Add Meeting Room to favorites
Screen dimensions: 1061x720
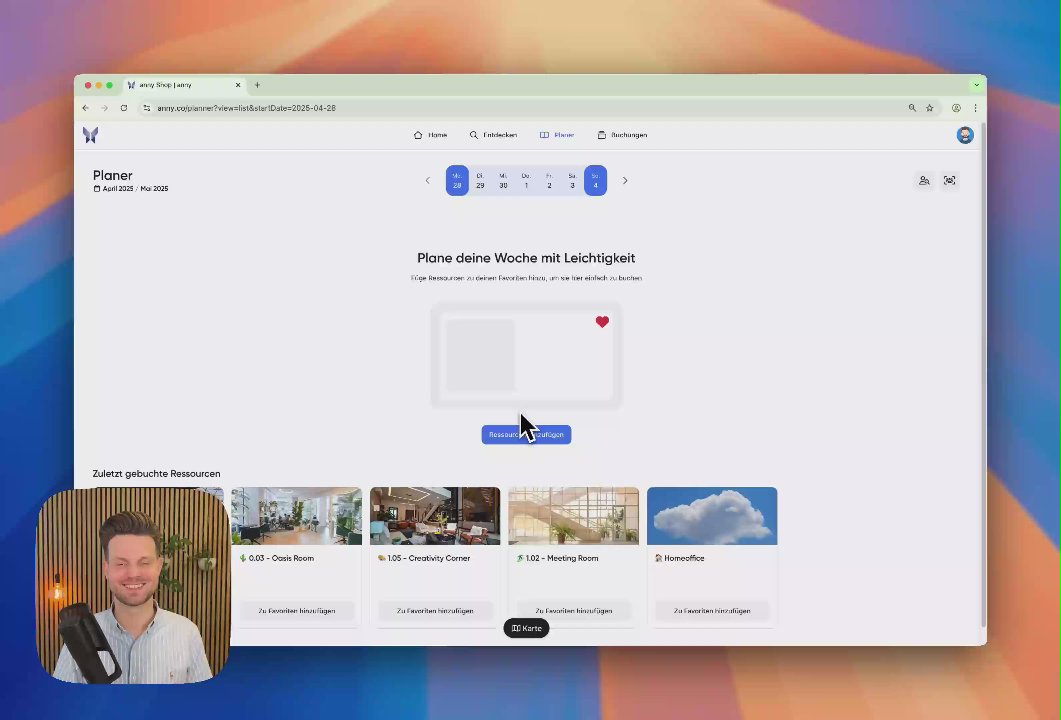pyautogui.click(x=574, y=610)
